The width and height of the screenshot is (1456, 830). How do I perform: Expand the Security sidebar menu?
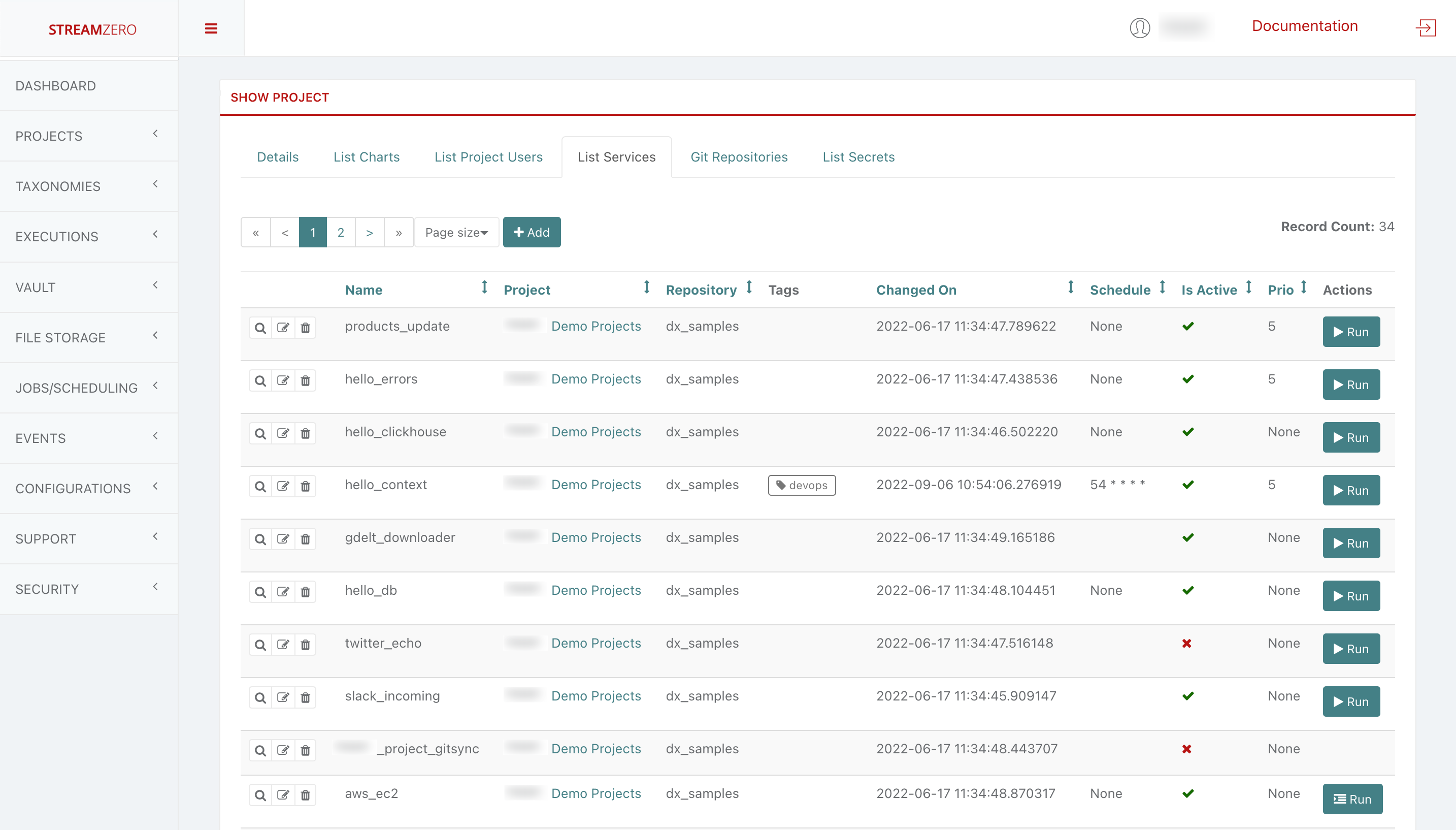pyautogui.click(x=89, y=589)
